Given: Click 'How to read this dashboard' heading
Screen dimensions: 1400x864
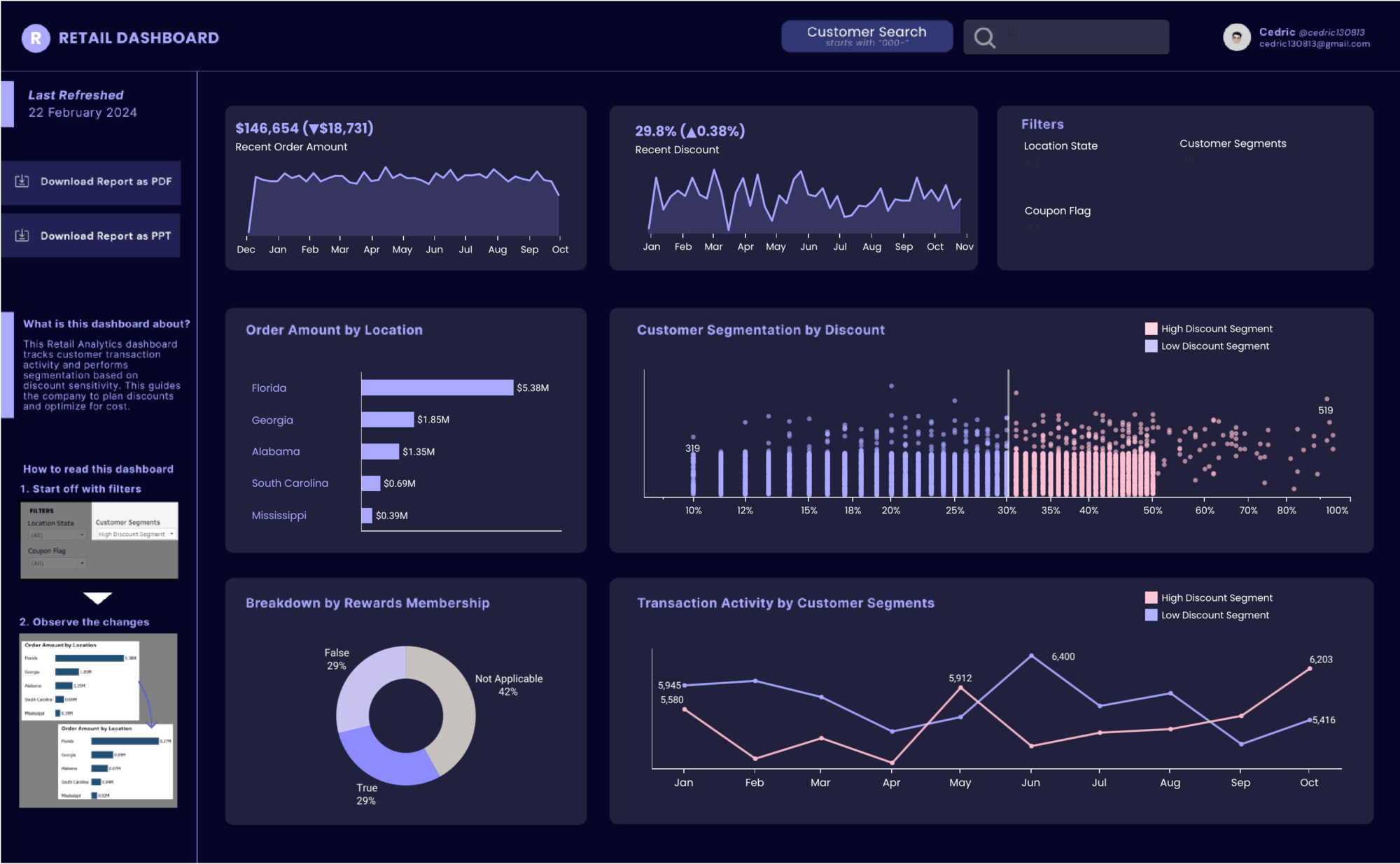Looking at the screenshot, I should pos(98,469).
